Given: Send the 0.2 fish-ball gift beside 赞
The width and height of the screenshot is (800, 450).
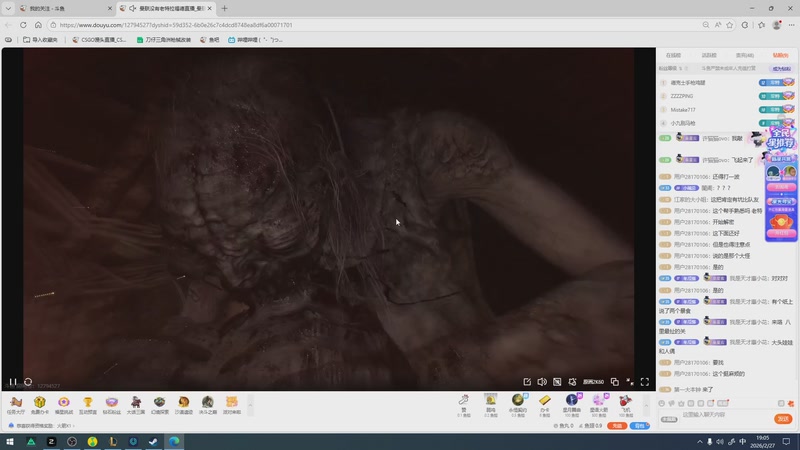Looking at the screenshot, I should 491,406.
